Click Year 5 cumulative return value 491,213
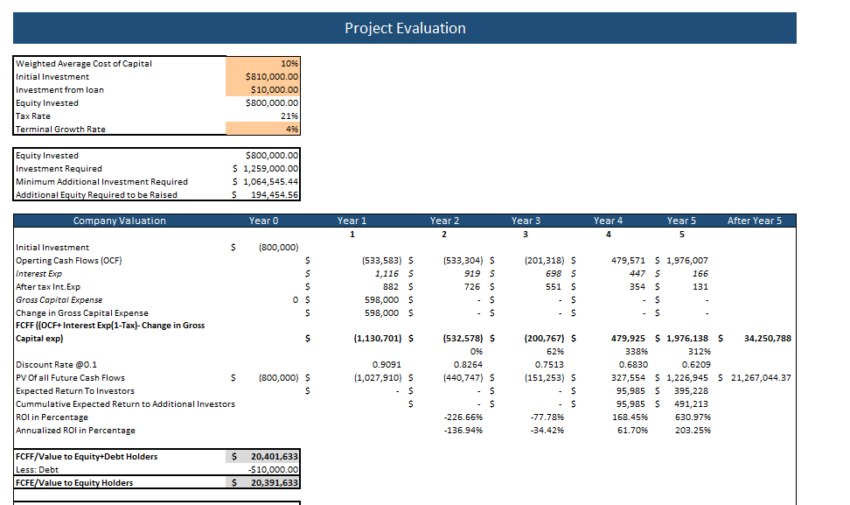 click(x=691, y=404)
